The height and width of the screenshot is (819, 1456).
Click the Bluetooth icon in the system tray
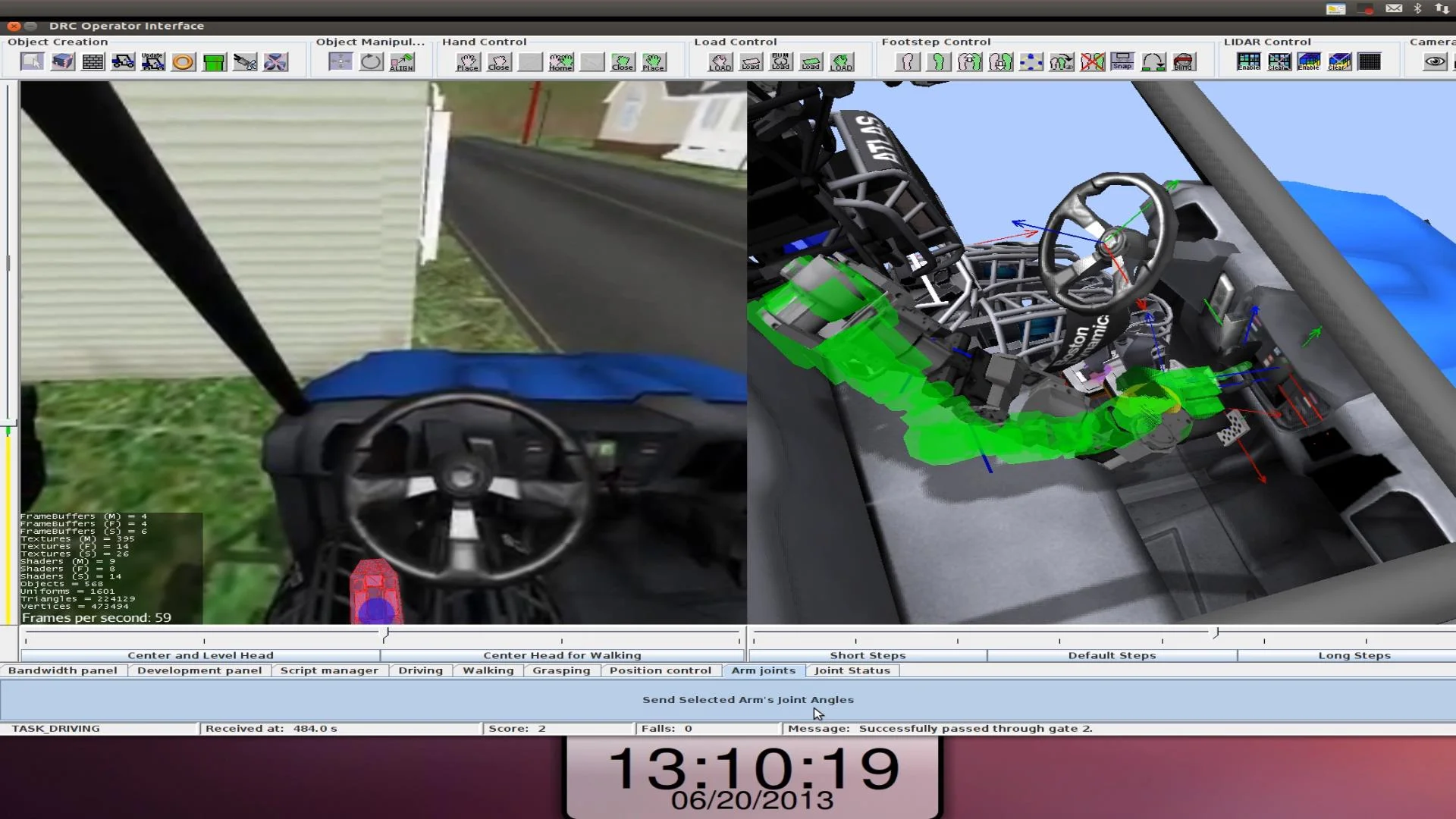point(1419,8)
